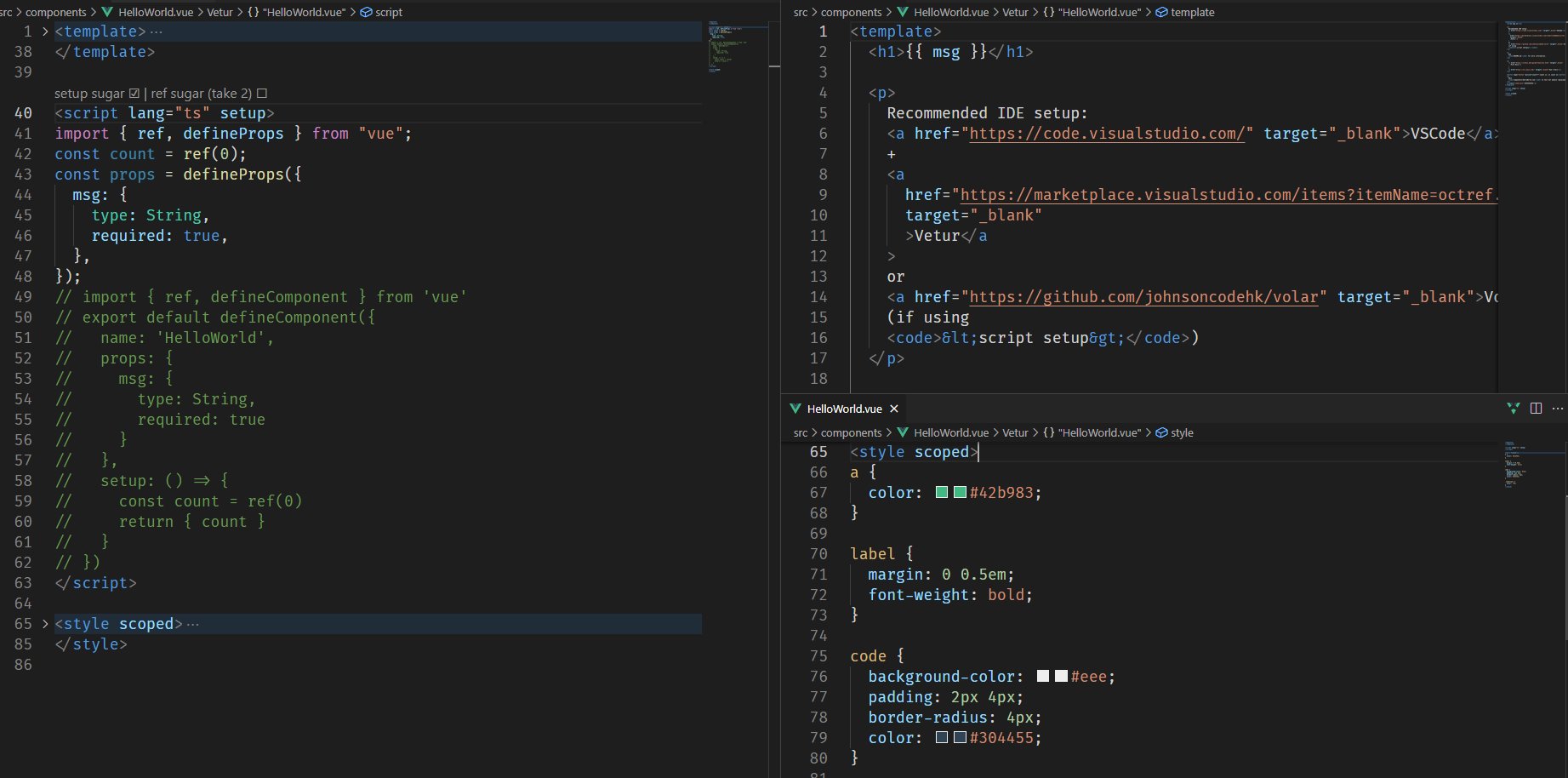Click '</script>' closing tag on line 63
The width and height of the screenshot is (1568, 778).
[x=95, y=583]
